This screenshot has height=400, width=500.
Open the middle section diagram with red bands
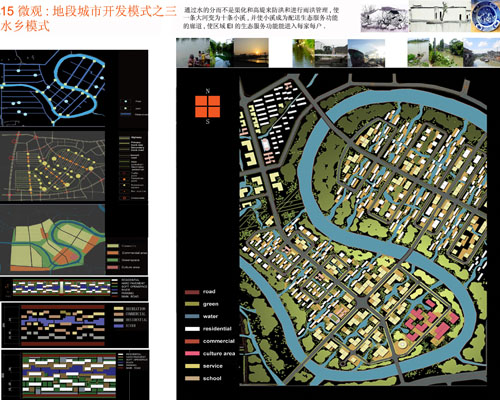(x=63, y=325)
